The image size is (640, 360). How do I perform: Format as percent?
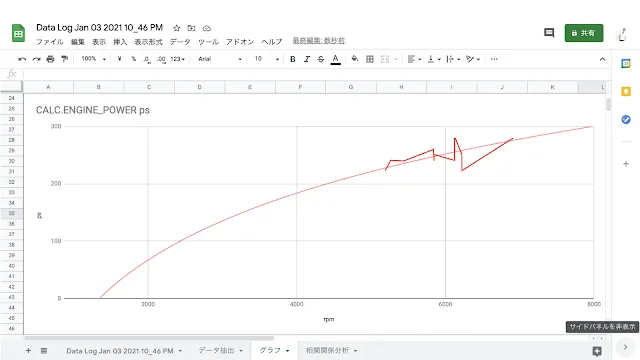133,59
